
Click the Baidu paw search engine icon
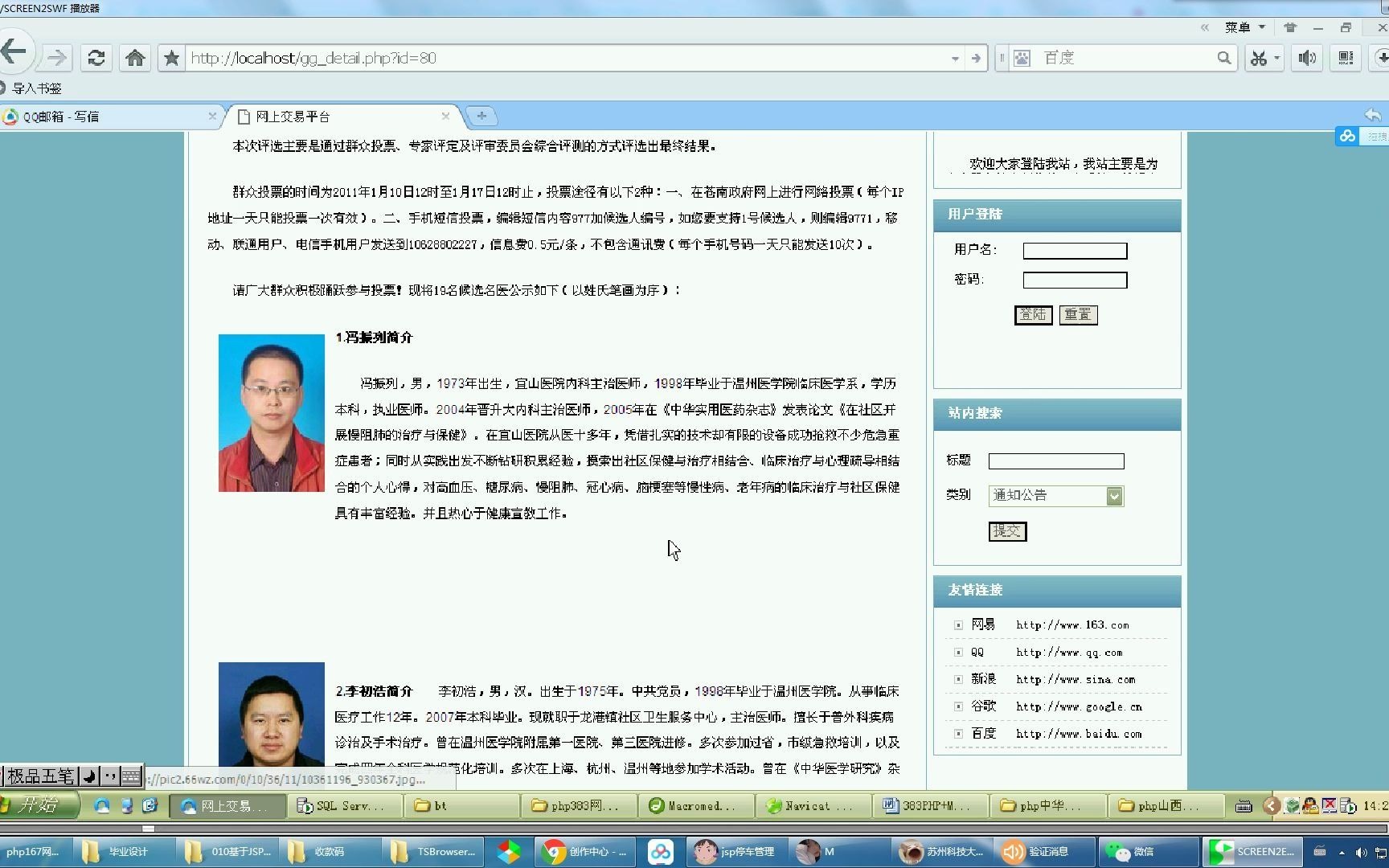pos(1022,58)
